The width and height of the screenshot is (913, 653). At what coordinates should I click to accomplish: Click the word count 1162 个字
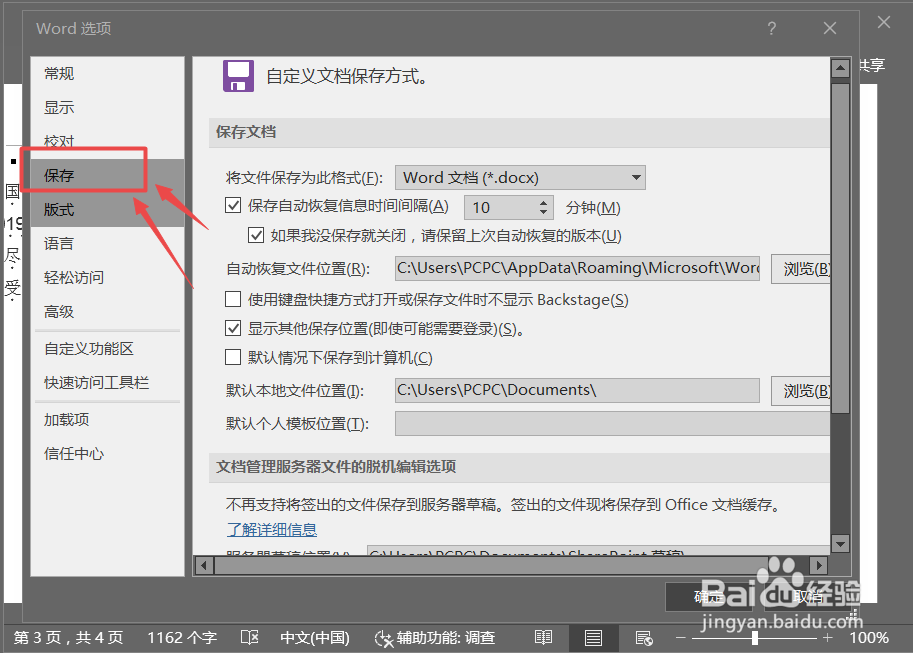tap(182, 638)
